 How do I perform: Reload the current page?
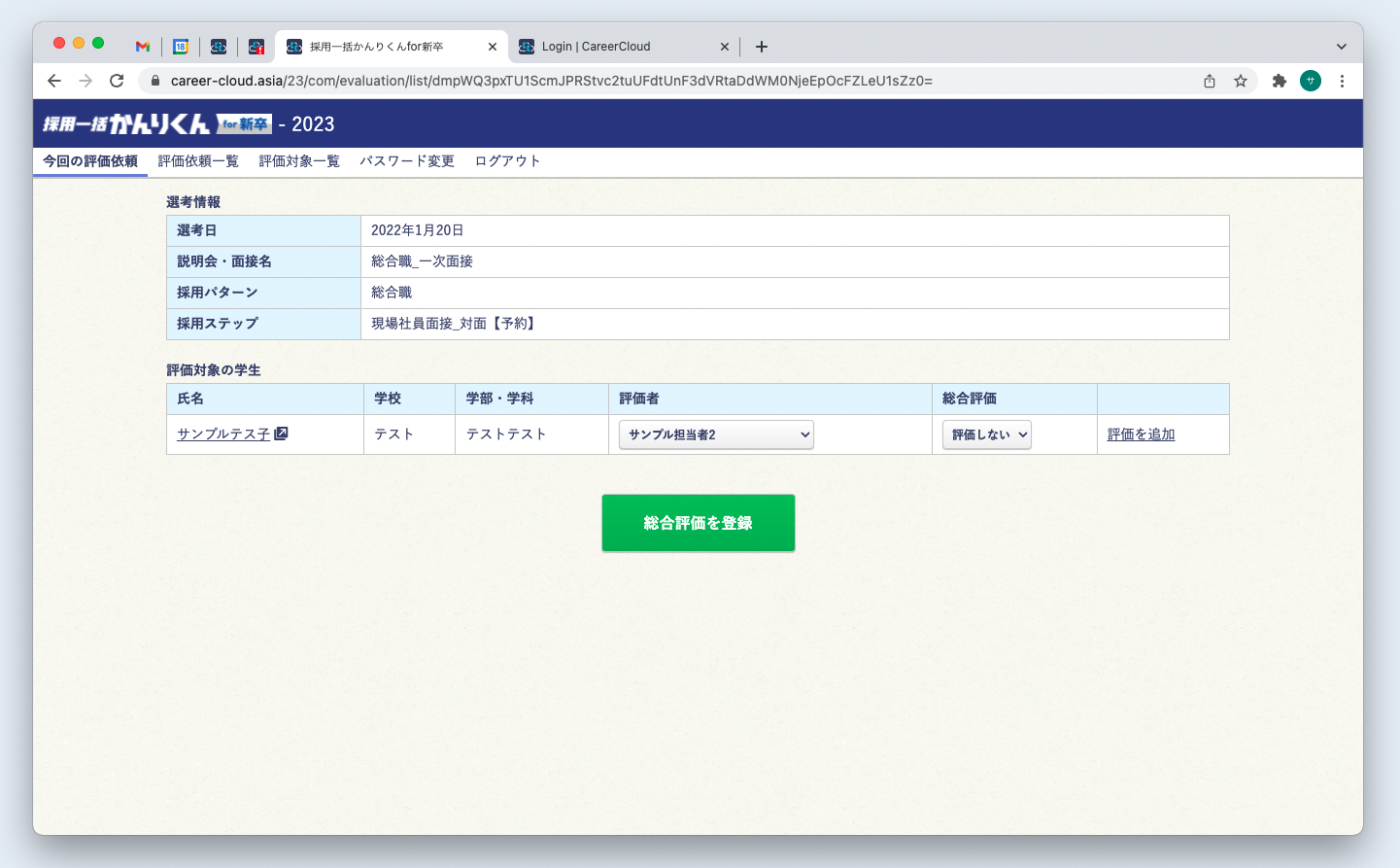click(x=117, y=81)
